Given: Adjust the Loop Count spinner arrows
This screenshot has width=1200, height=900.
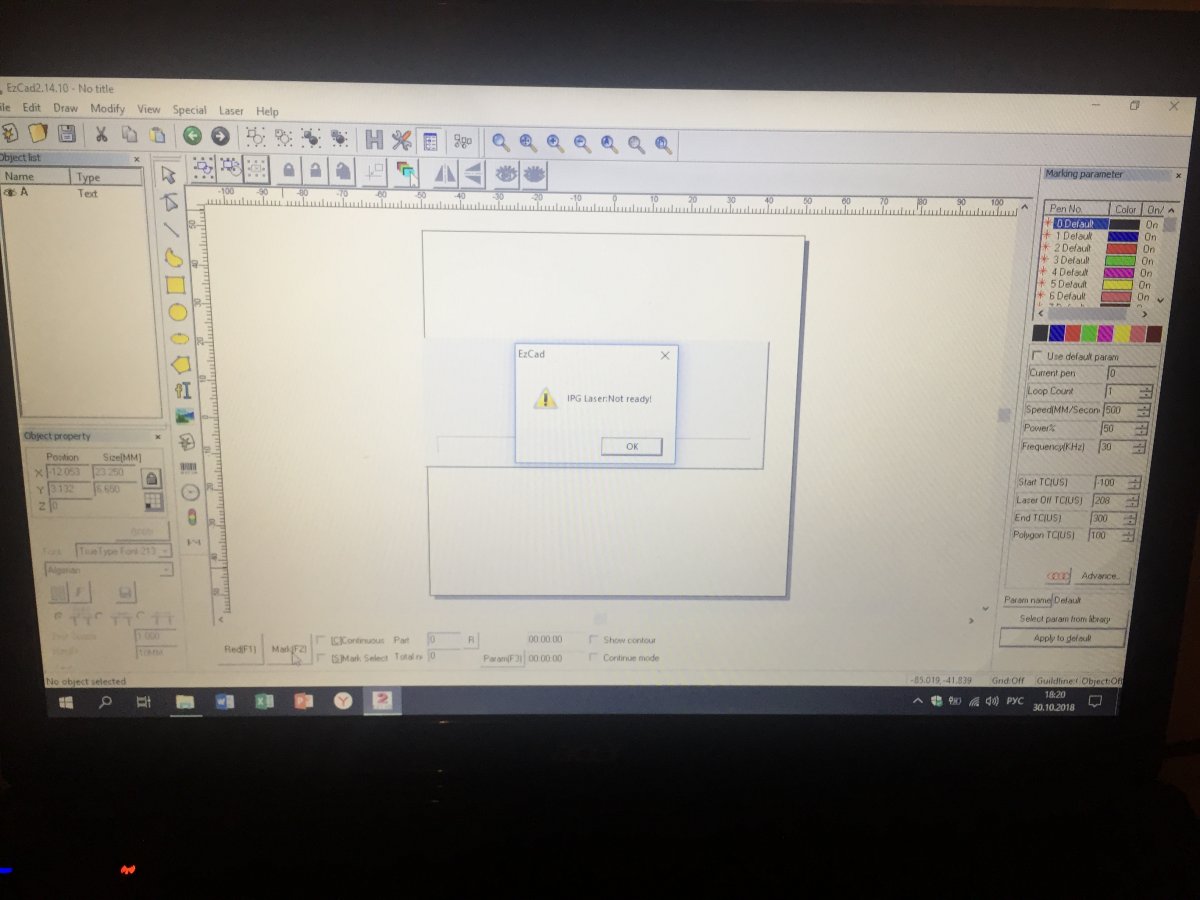Looking at the screenshot, I should 1145,392.
